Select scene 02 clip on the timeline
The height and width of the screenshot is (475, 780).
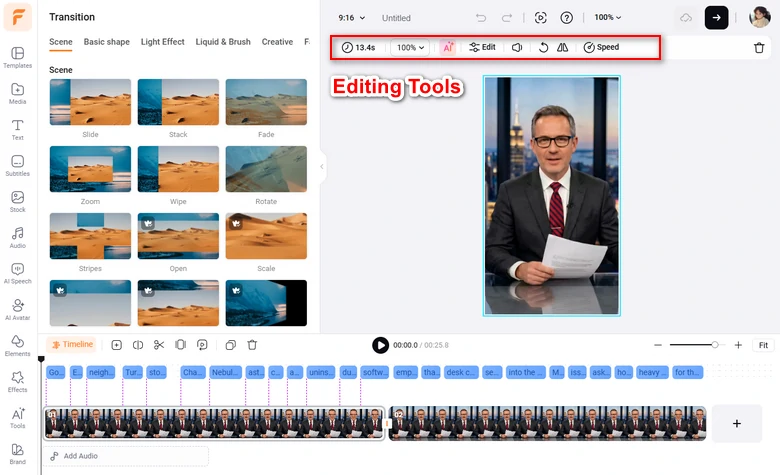pos(547,423)
